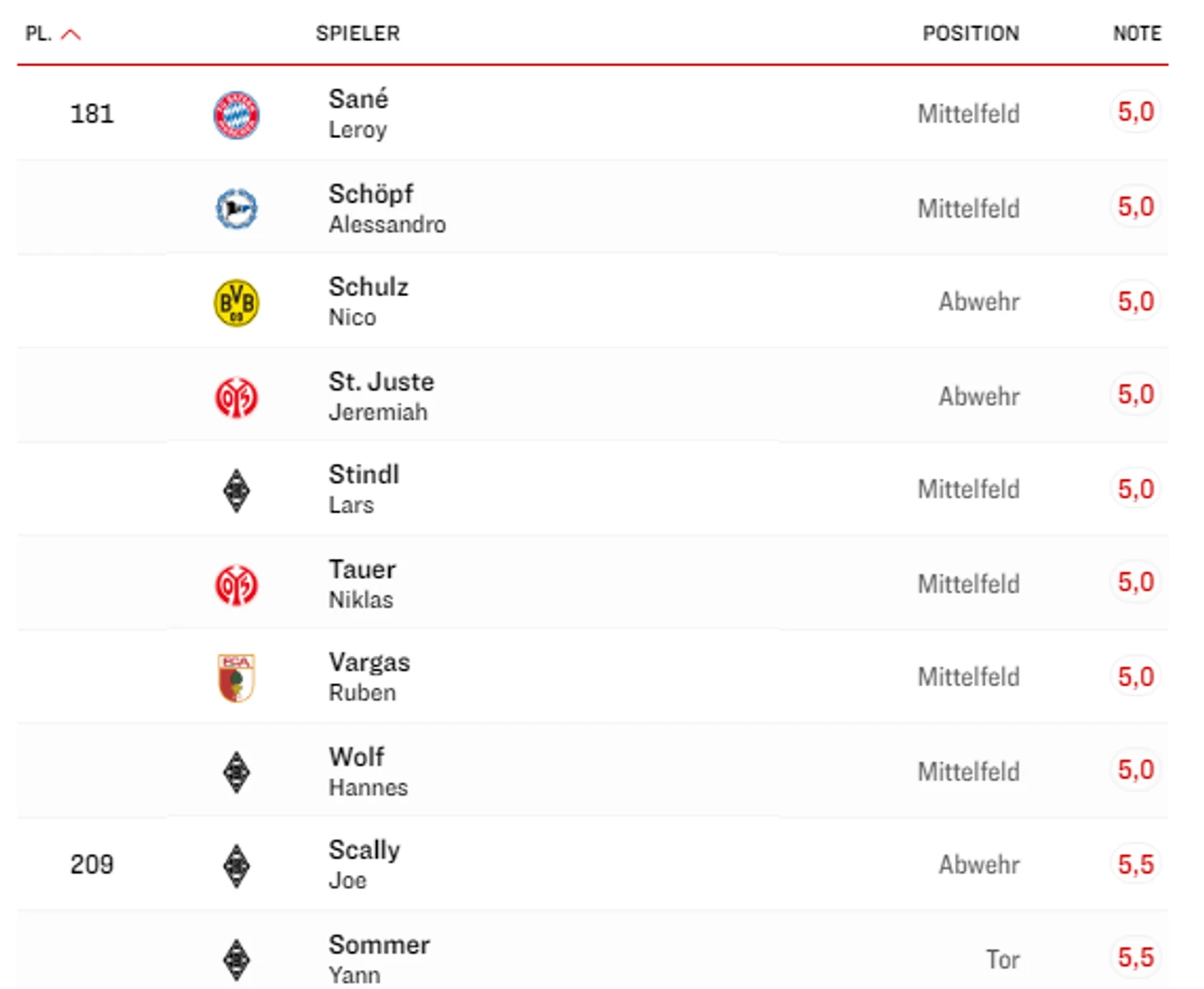Click the Gladbach crest beside Stindl
This screenshot has height=989, width=1204.
pos(237,491)
